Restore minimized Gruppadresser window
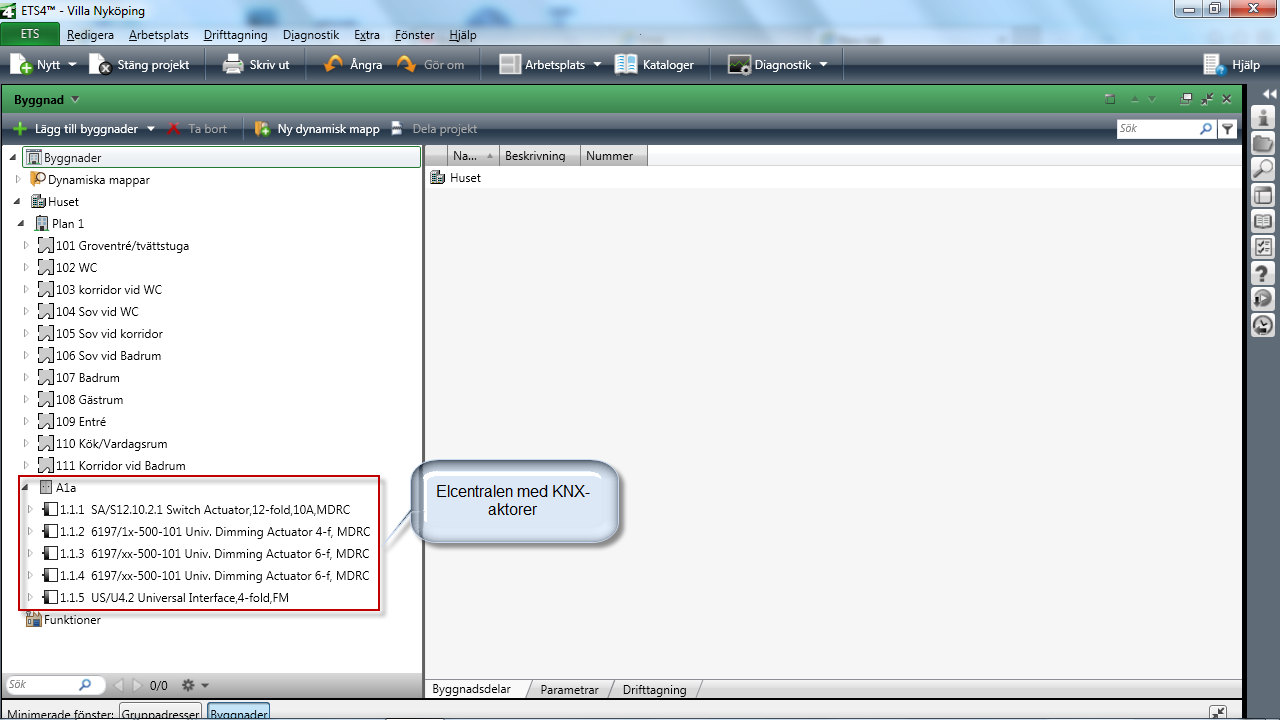 [x=160, y=712]
